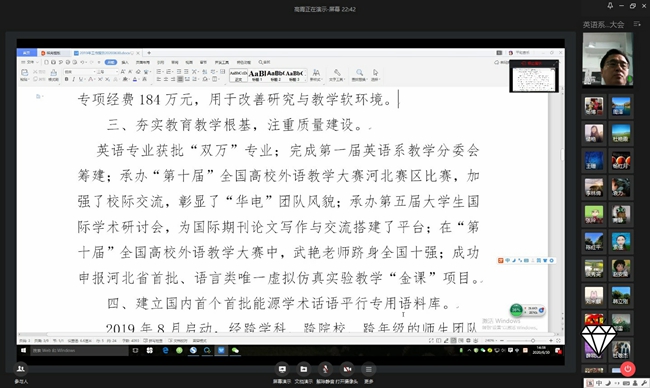Click the notification bell icon
The height and width of the screenshot is (388, 650).
coord(610,6)
